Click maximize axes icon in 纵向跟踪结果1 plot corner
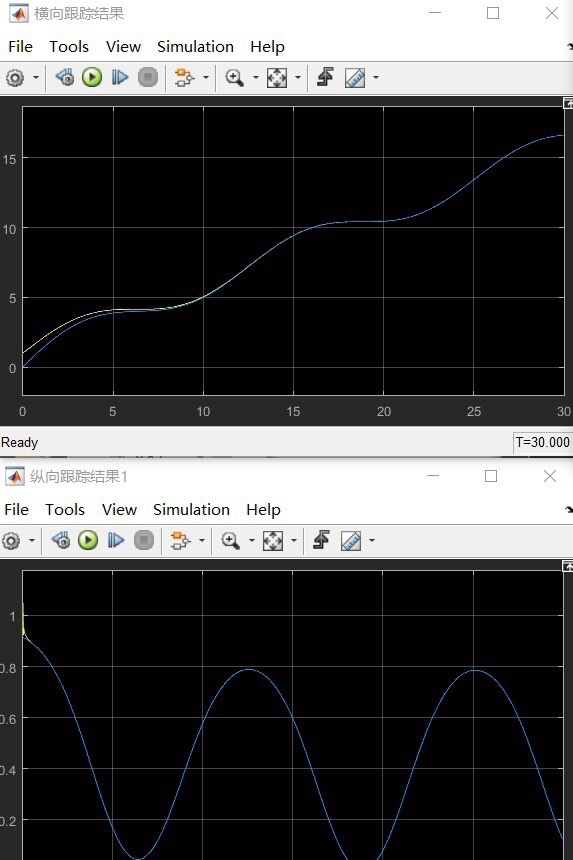573x860 pixels. 568,566
